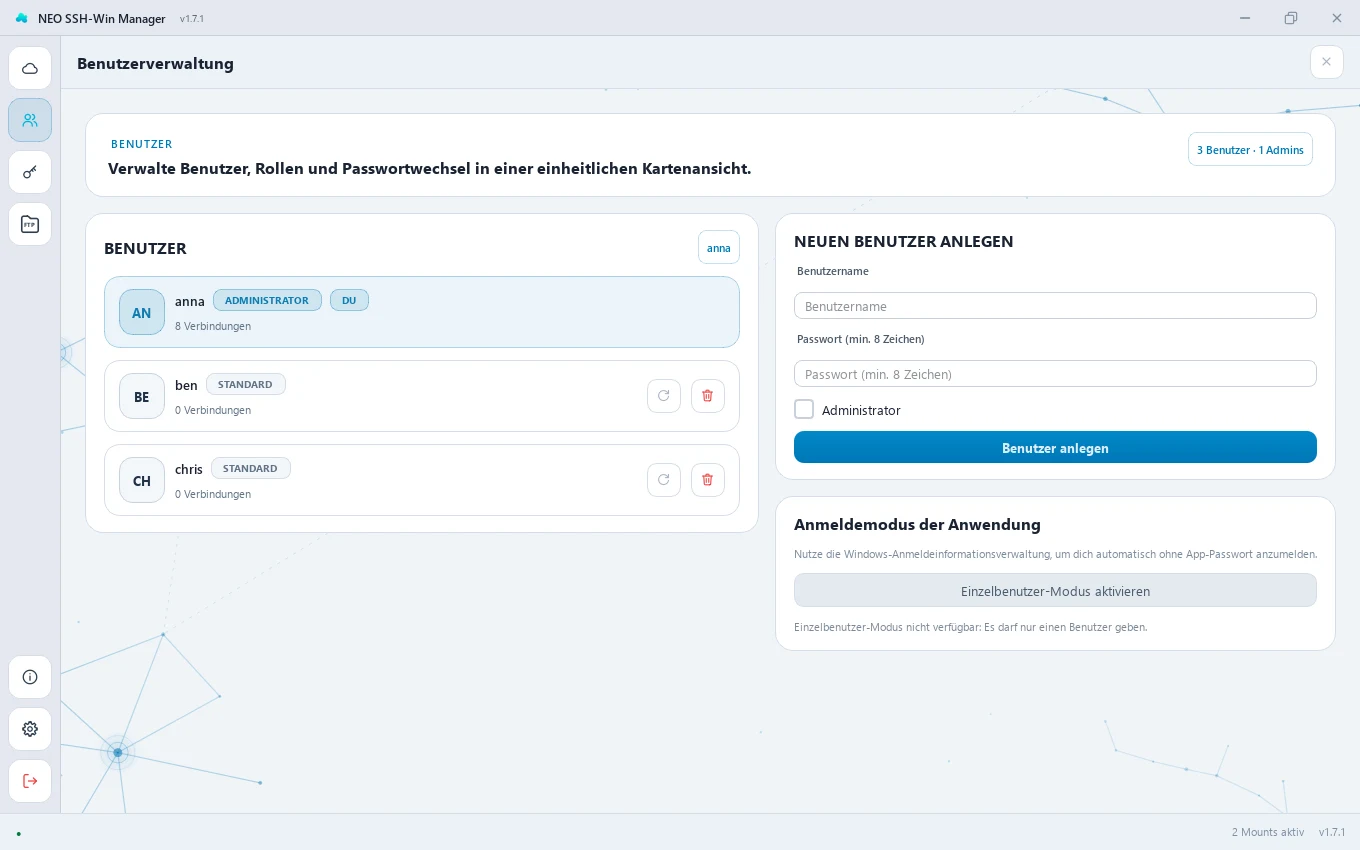1360x850 pixels.
Task: Click the STANDARD badge of chris
Action: (x=251, y=468)
